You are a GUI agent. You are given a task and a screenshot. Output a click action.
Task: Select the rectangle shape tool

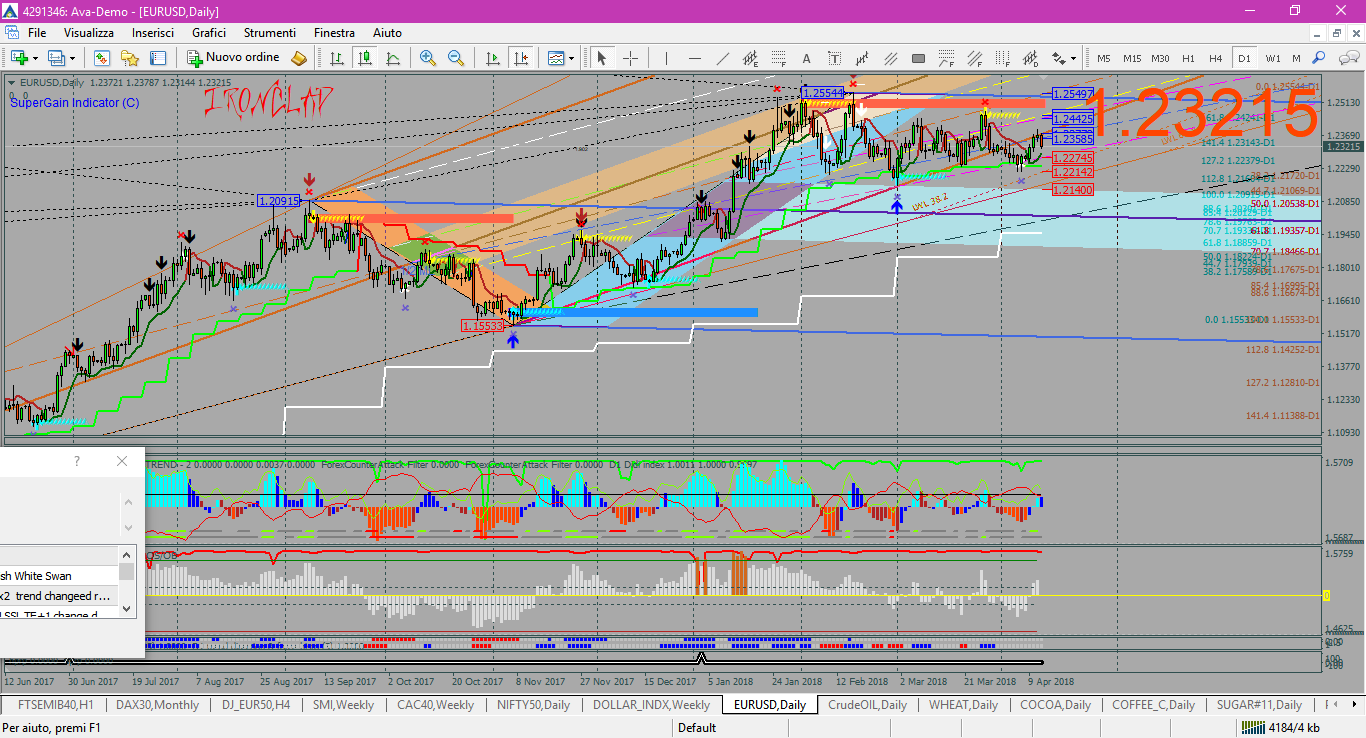click(x=918, y=58)
